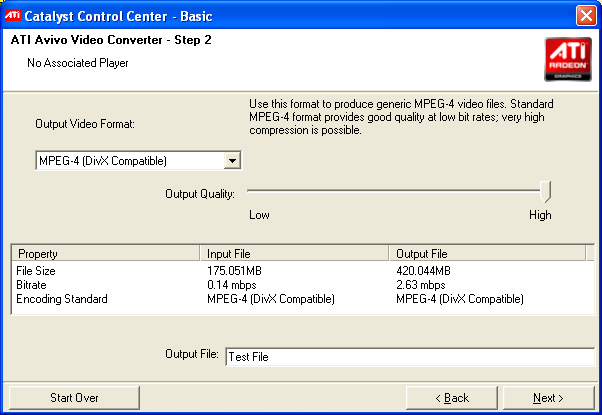Click into the Output File text field

pos(410,357)
